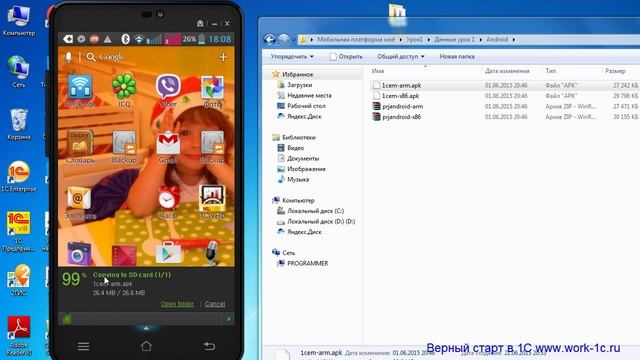
Task: Open the Музыка library
Action: pyautogui.click(x=298, y=179)
